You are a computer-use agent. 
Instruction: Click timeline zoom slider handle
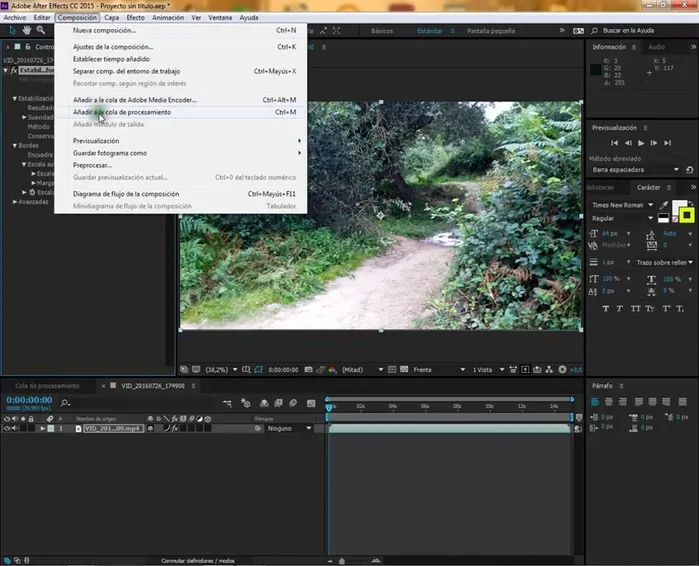click(342, 561)
